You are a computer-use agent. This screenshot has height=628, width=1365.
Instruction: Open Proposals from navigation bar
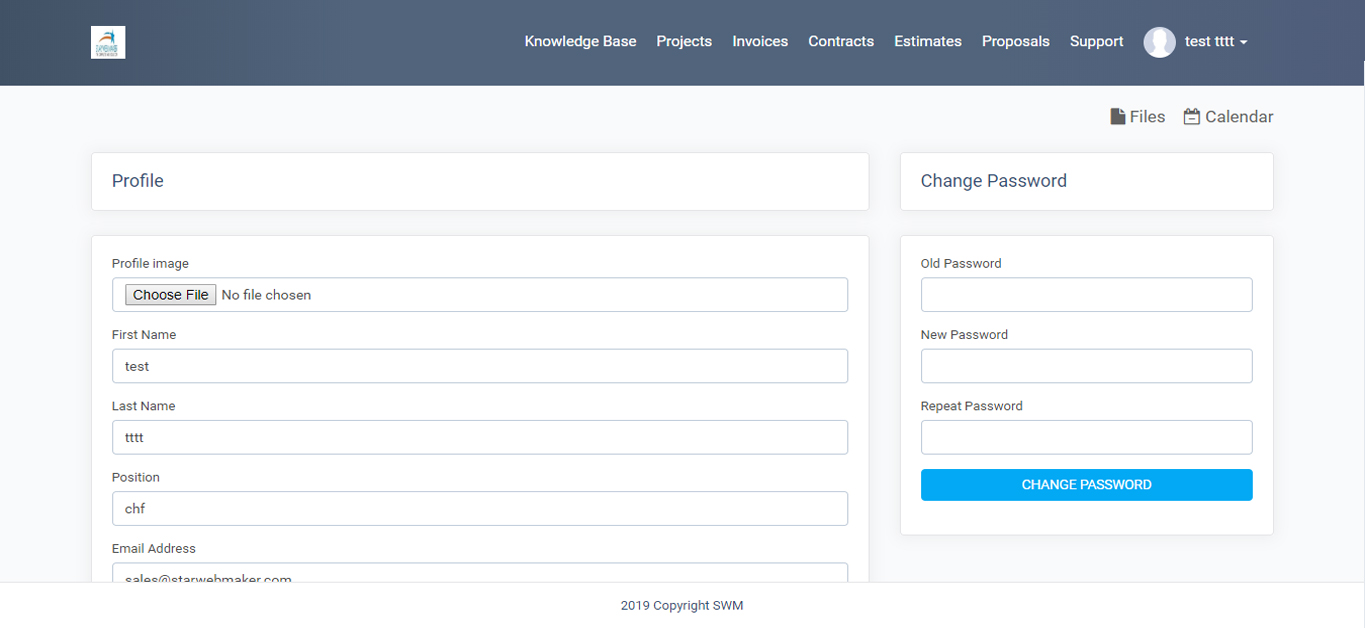pos(1015,42)
